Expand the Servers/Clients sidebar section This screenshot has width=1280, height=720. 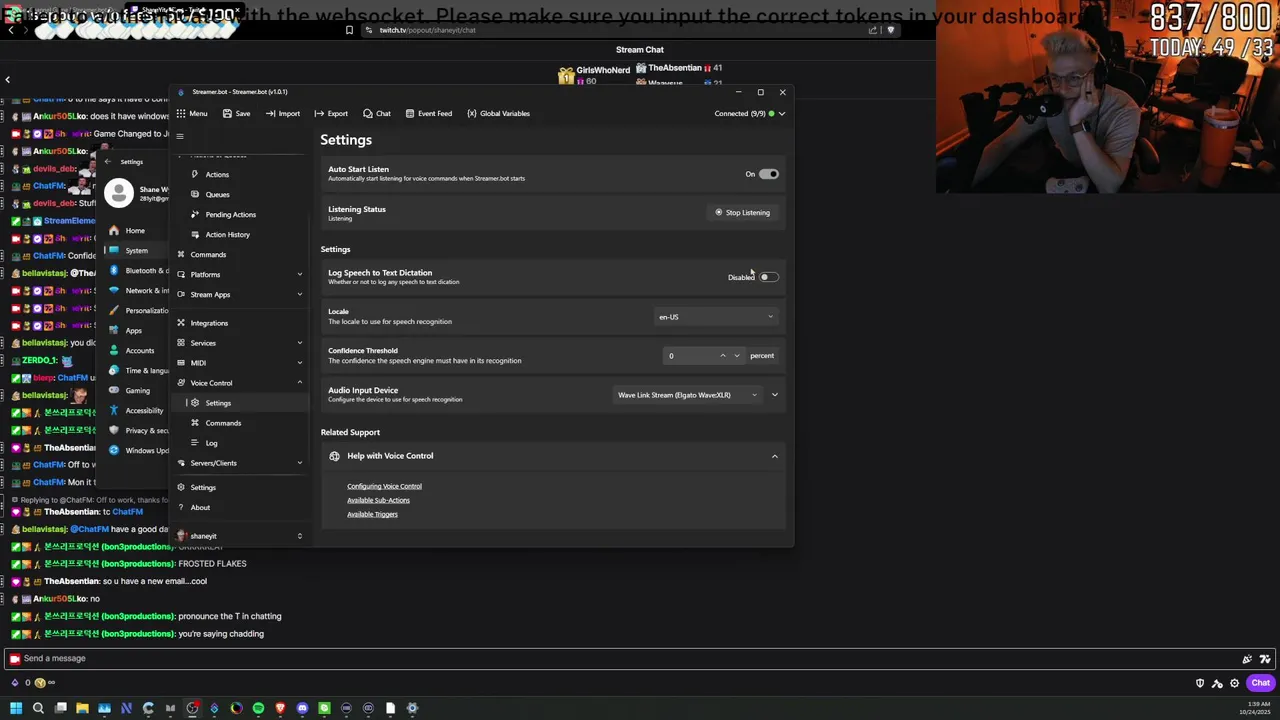[240, 463]
